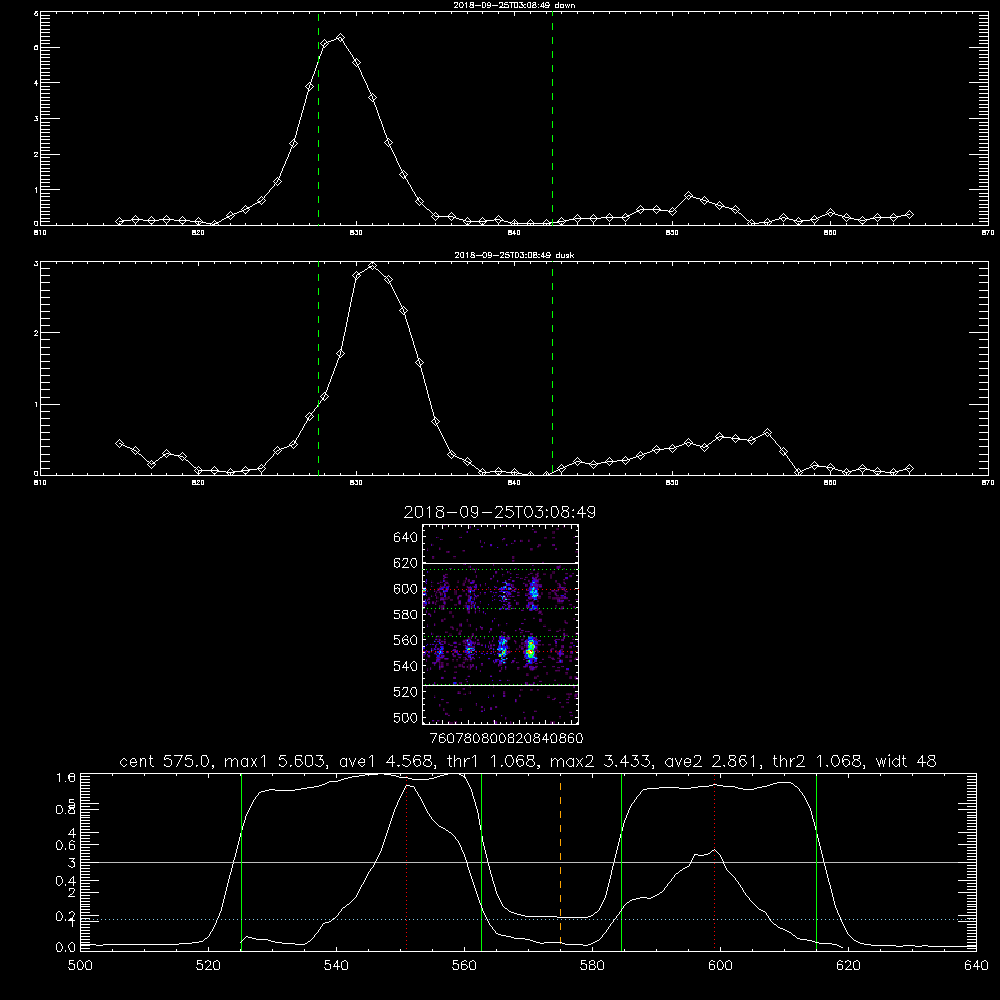1000x1000 pixels.
Task: Click x-axis label 620 of the bottom plot
Action: coord(848,966)
